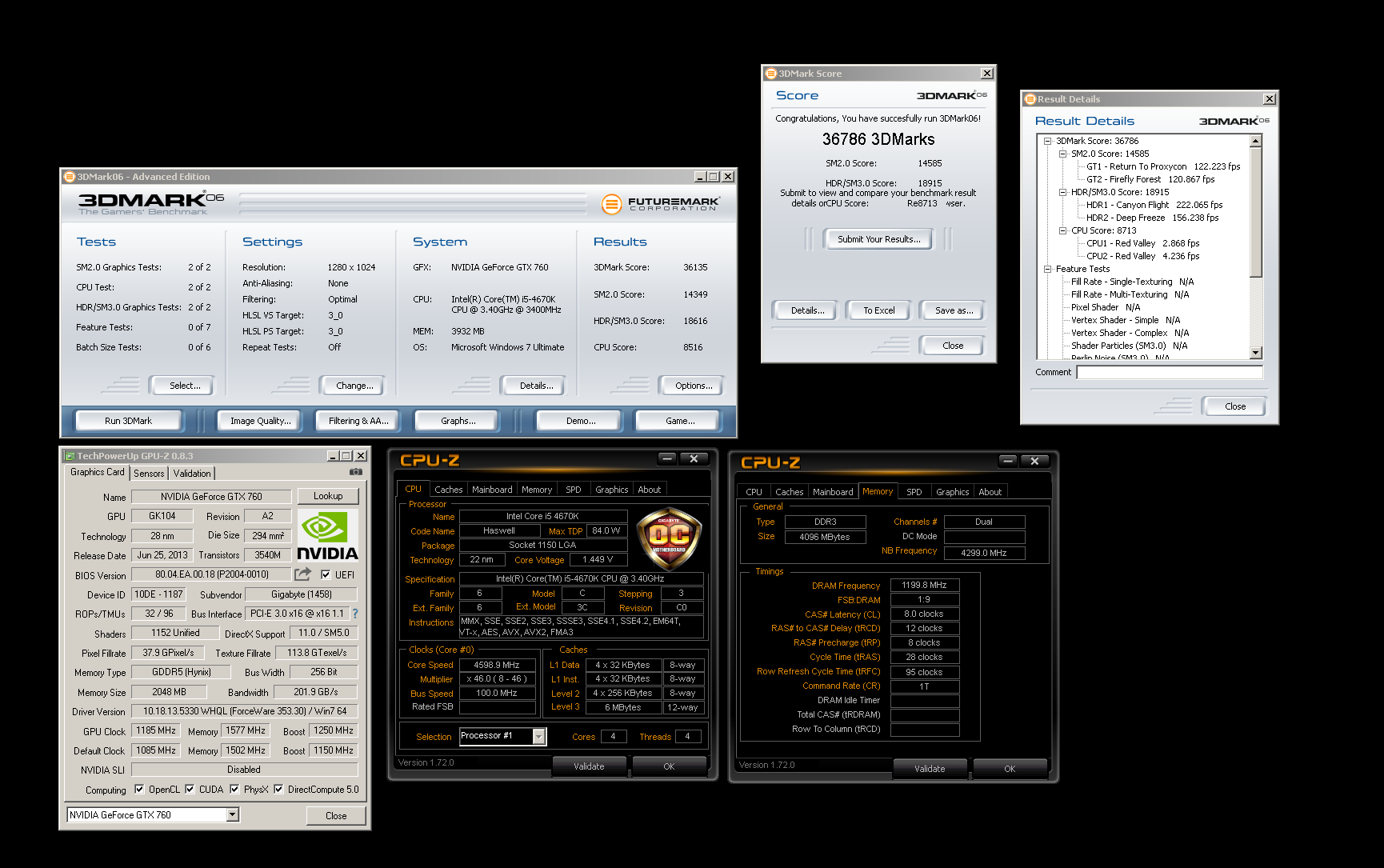The height and width of the screenshot is (868, 1384).
Task: Click the Result Details window title icon
Action: 1030,99
